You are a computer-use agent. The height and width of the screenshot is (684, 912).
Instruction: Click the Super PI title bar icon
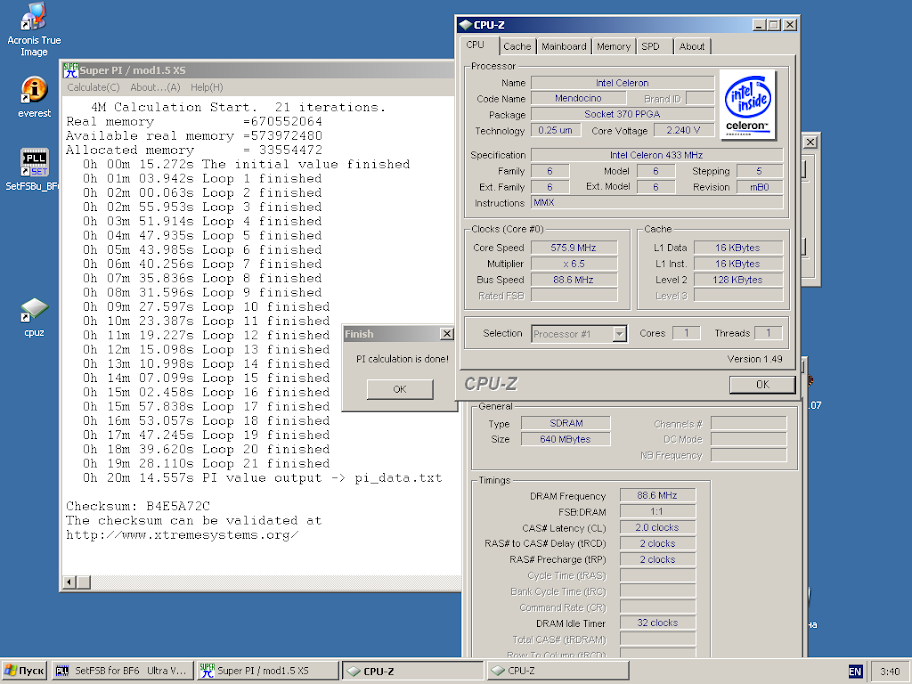(x=70, y=70)
